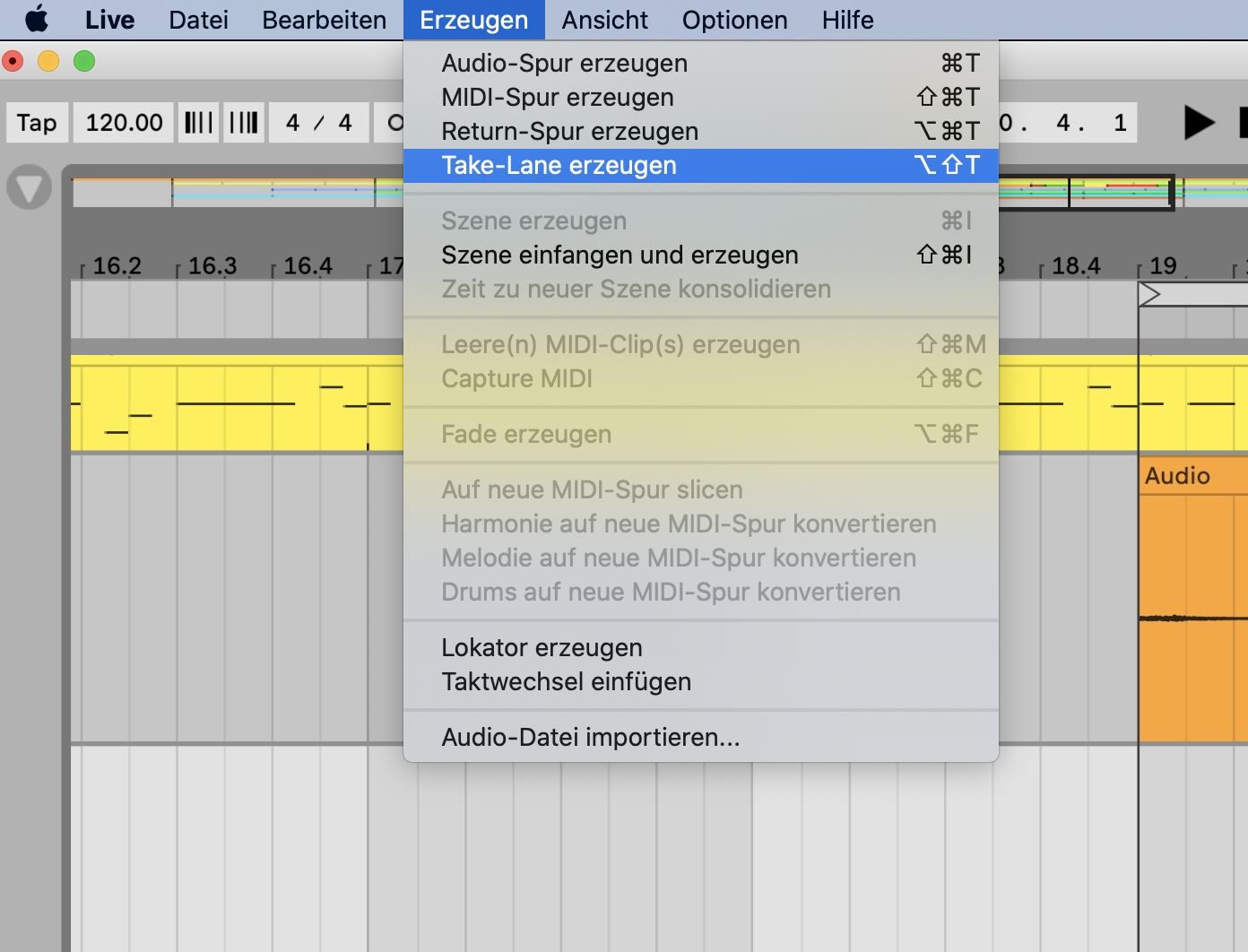This screenshot has width=1248, height=952.
Task: Open the Ansicht menu
Action: pos(604,20)
